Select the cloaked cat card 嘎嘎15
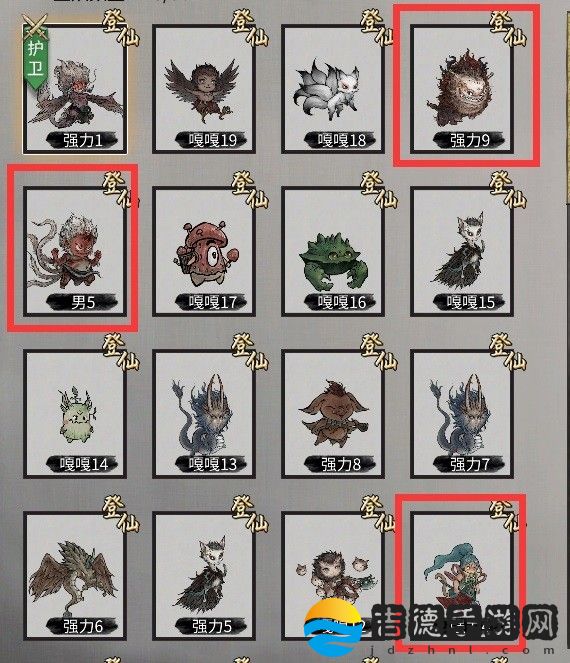The height and width of the screenshot is (663, 570). click(462, 252)
